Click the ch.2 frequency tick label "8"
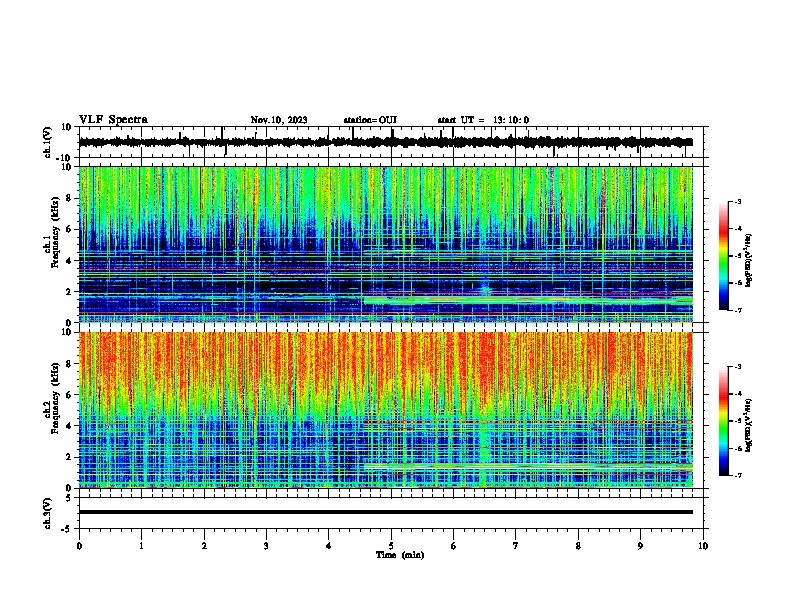The height and width of the screenshot is (612, 792). [70, 363]
